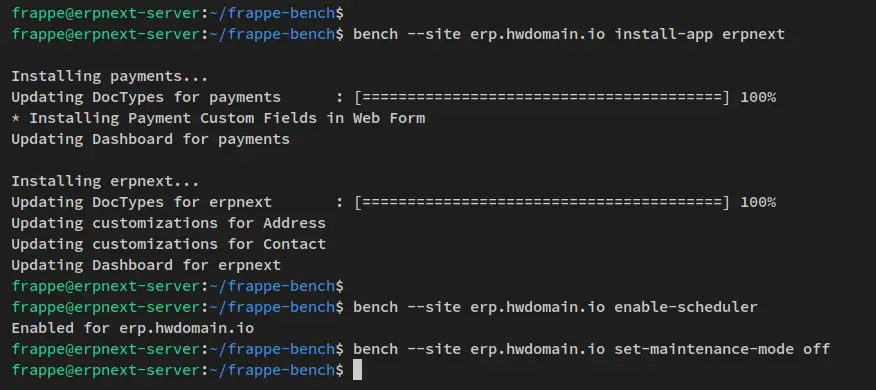
Task: Click the erpnext DocTypes progress bar
Action: pos(542,202)
